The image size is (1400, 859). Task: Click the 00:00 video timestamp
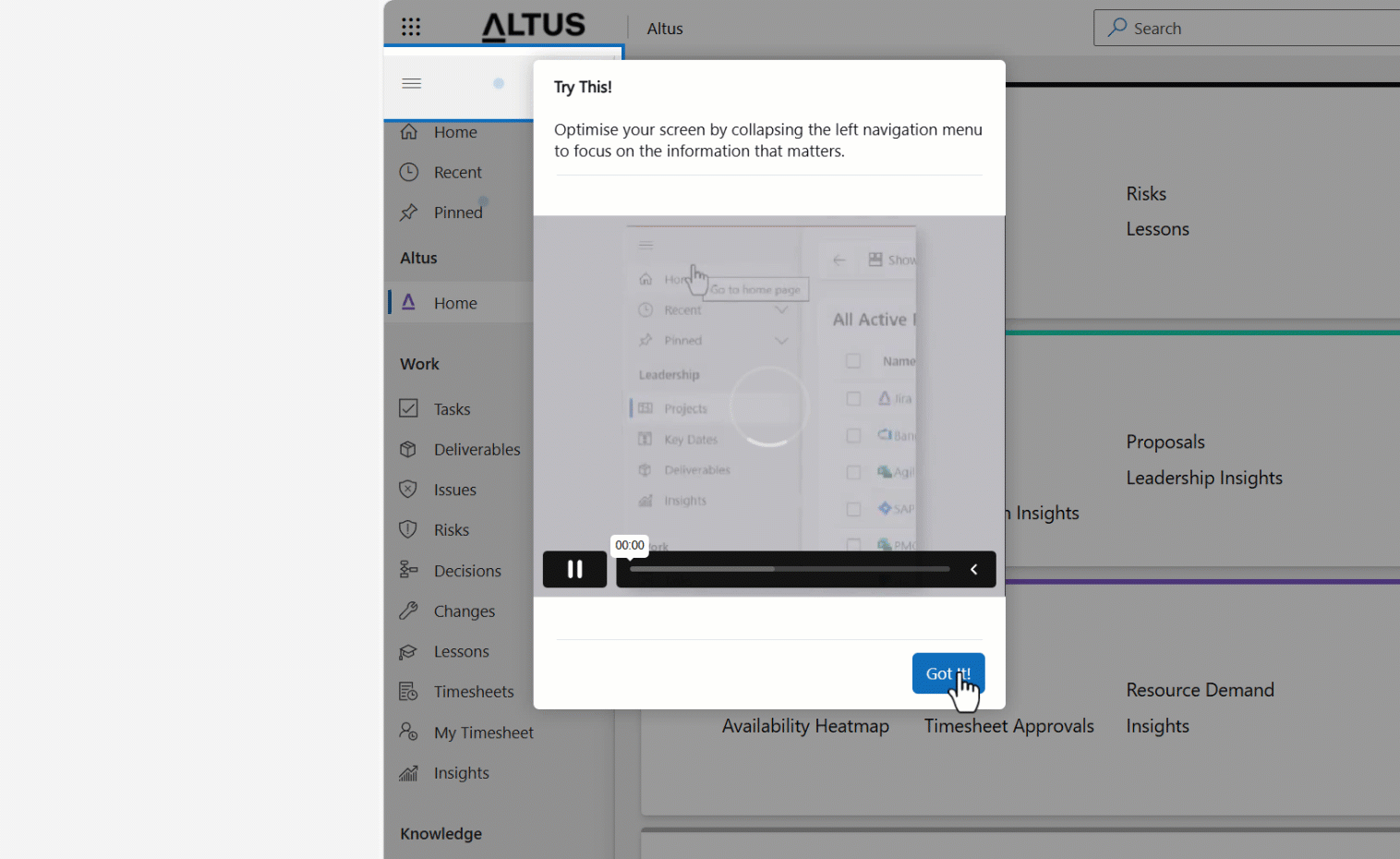pos(630,545)
